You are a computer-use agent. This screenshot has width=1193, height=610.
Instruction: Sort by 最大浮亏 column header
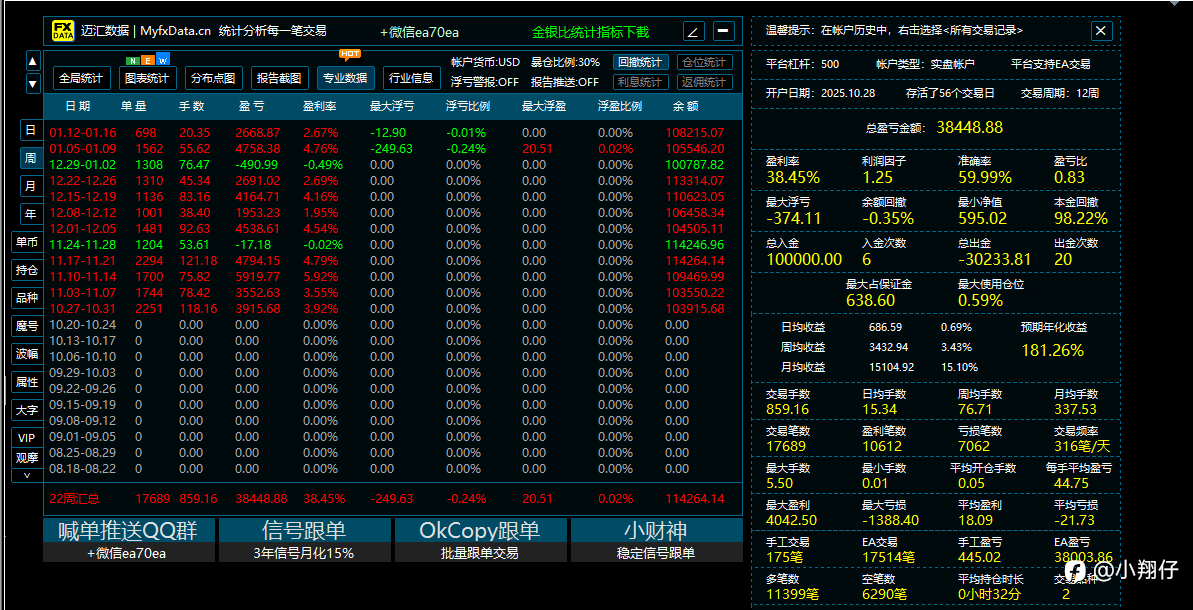pos(393,106)
